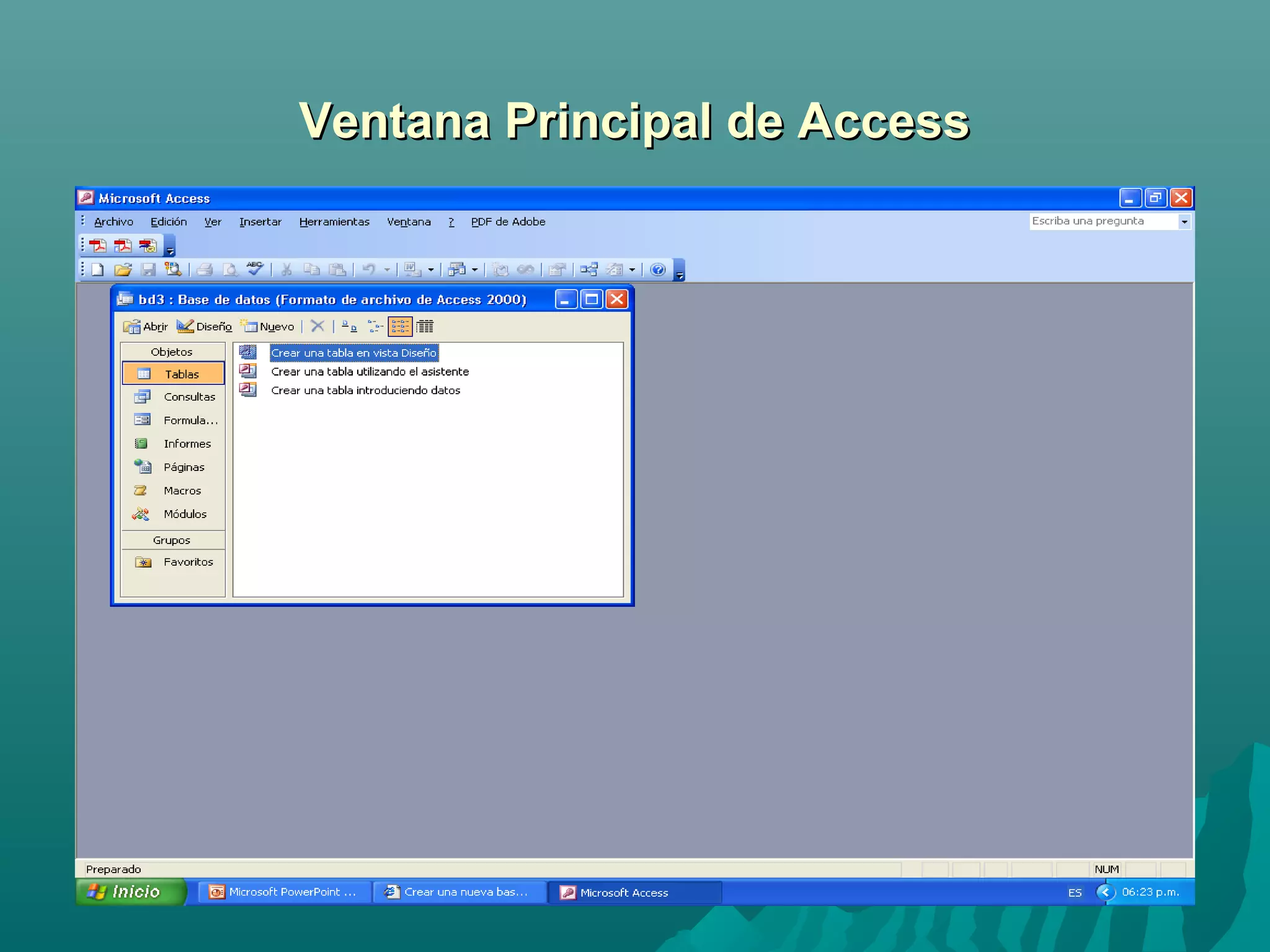Click the Abrir button
Viewport: 1270px width, 952px height.
pyautogui.click(x=146, y=327)
